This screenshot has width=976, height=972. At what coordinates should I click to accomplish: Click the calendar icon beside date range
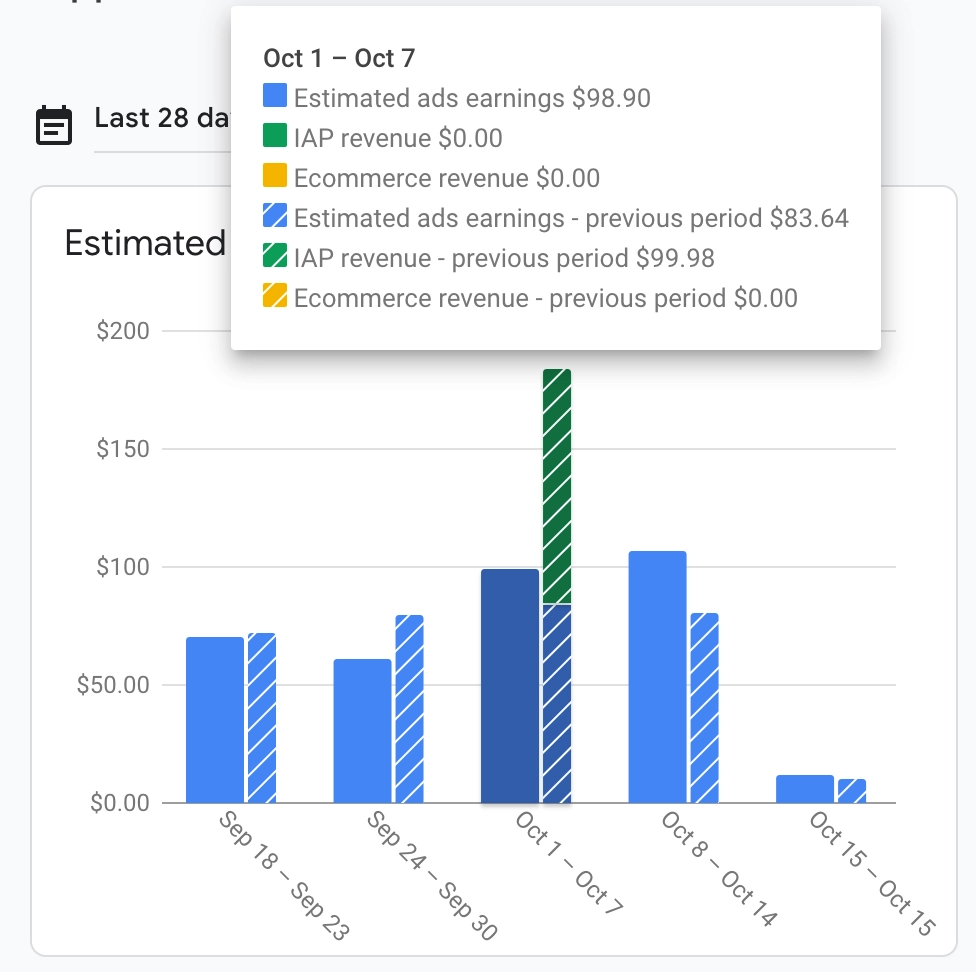point(54,125)
